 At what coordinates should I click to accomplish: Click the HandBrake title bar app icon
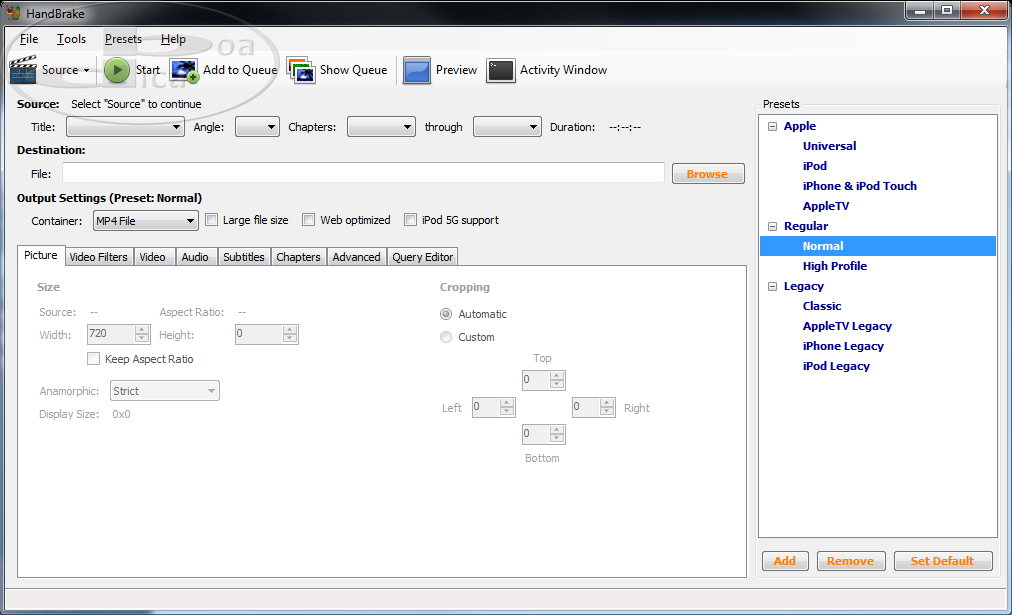pyautogui.click(x=13, y=12)
